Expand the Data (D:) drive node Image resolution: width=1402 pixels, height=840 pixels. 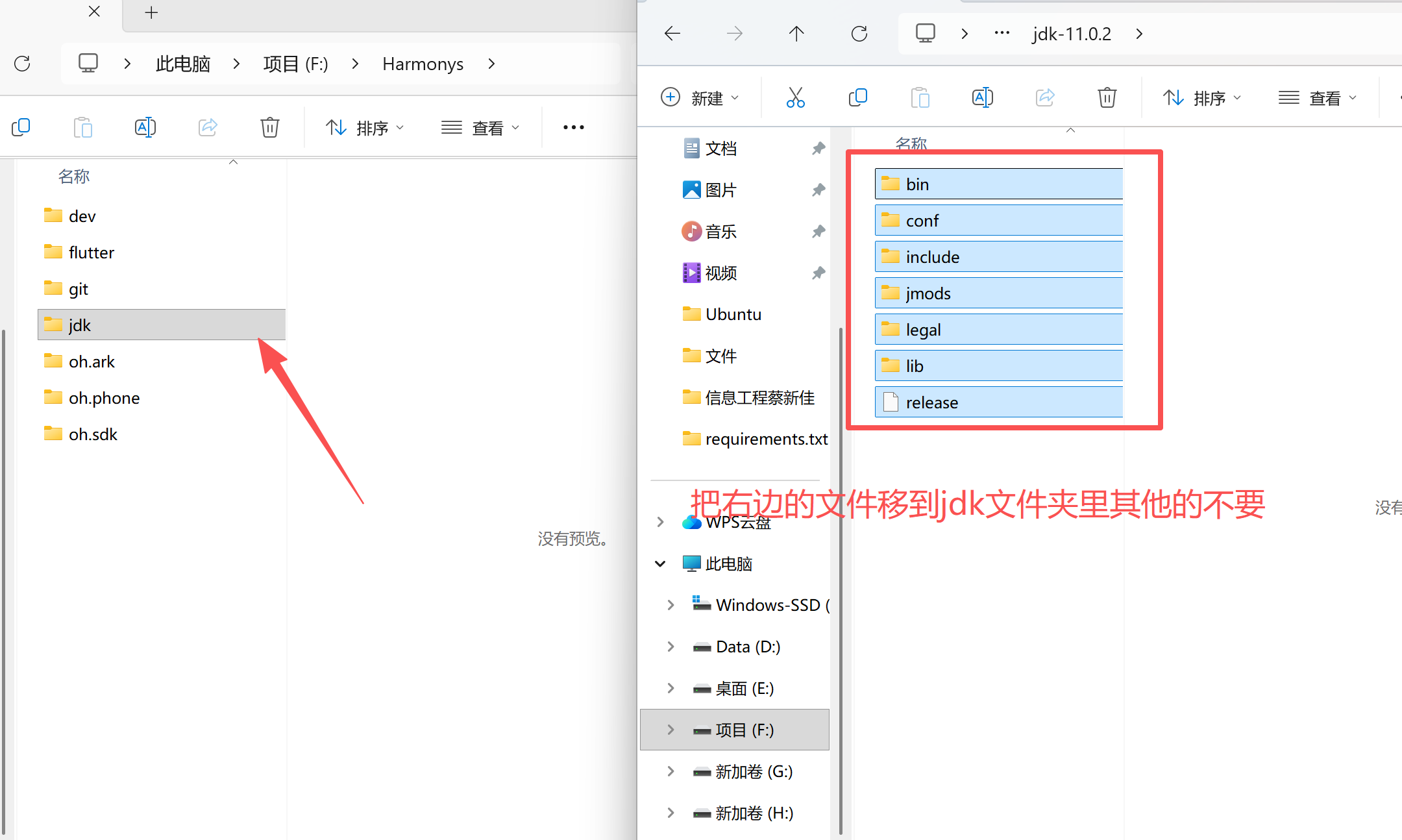click(670, 647)
